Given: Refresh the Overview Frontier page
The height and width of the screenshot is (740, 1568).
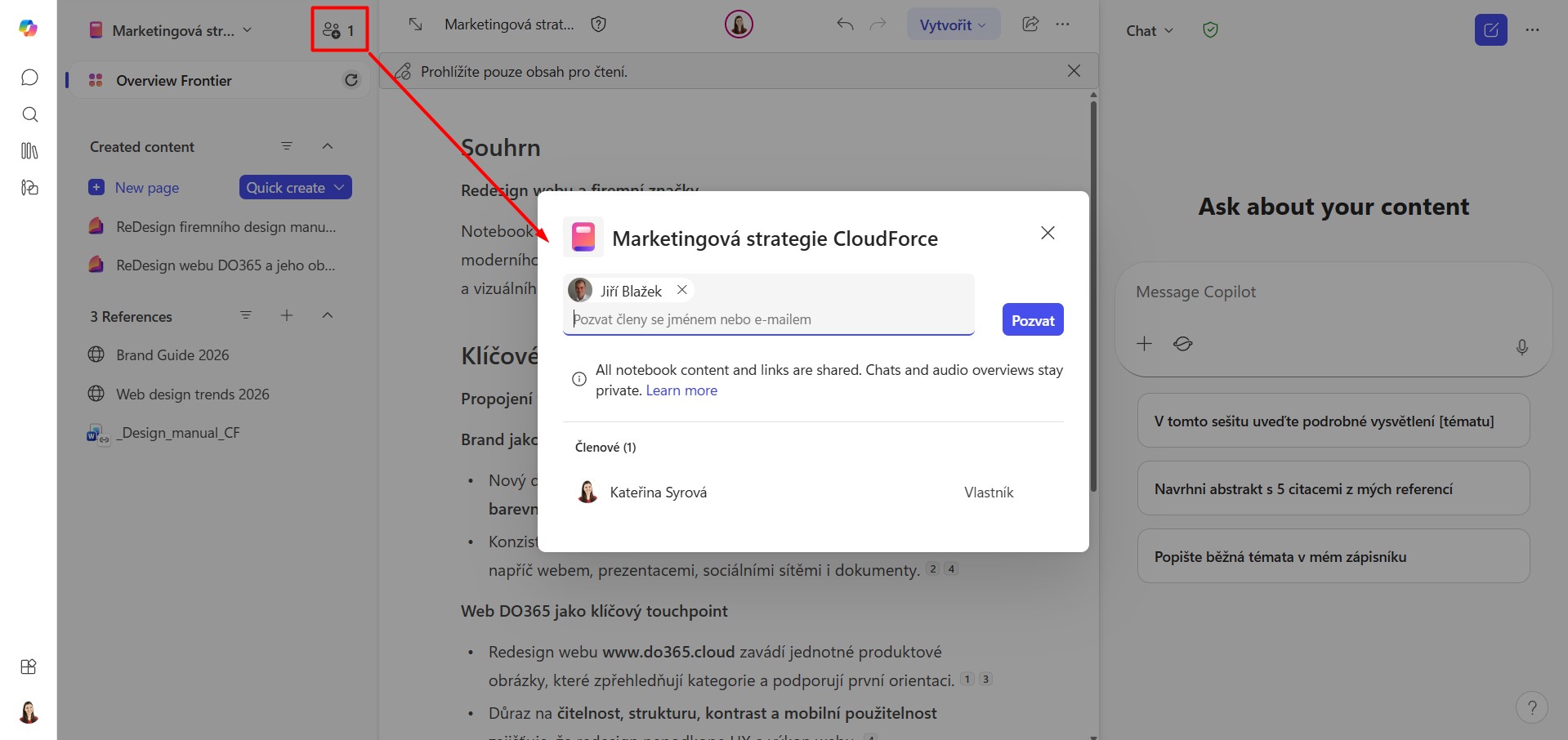Looking at the screenshot, I should pyautogui.click(x=351, y=80).
